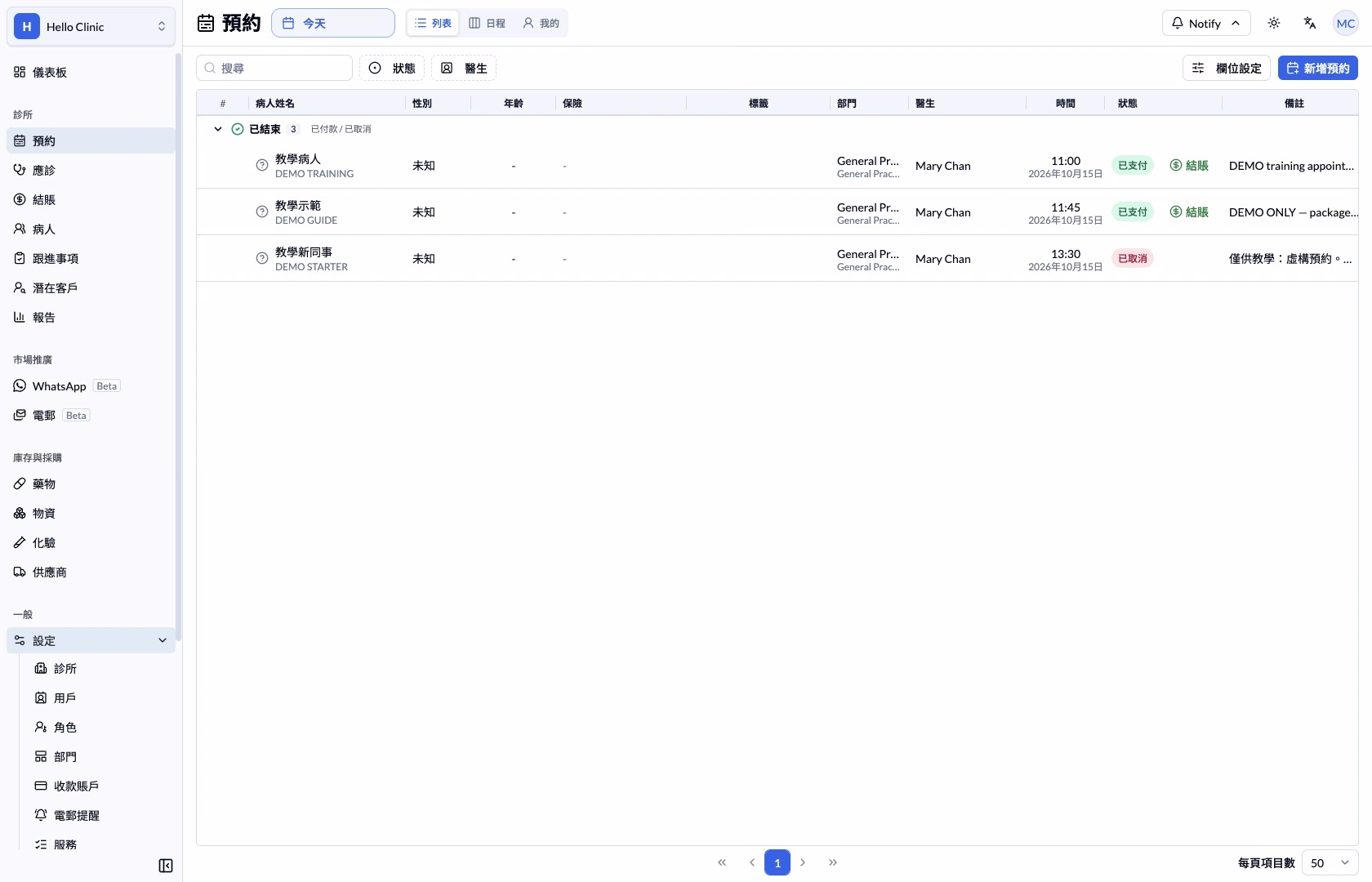Open 潛在客戶 leads page

(91, 287)
